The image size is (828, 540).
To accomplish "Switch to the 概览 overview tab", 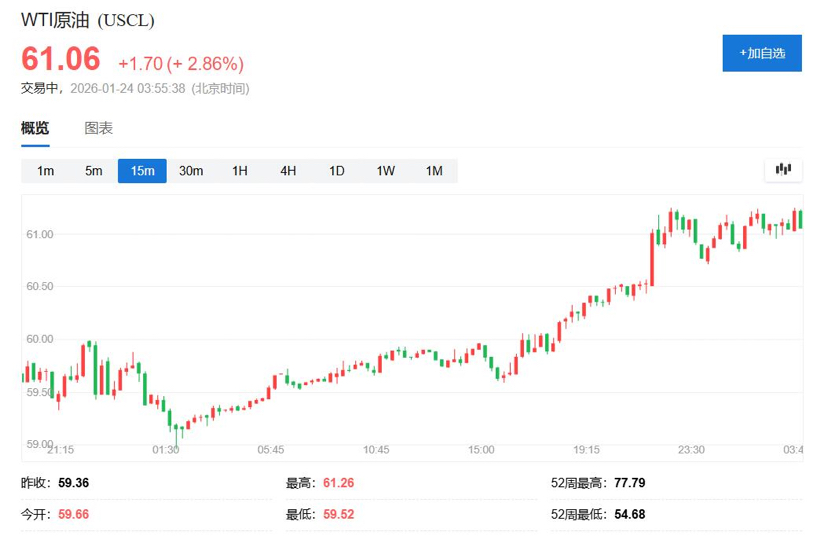I will (35, 128).
